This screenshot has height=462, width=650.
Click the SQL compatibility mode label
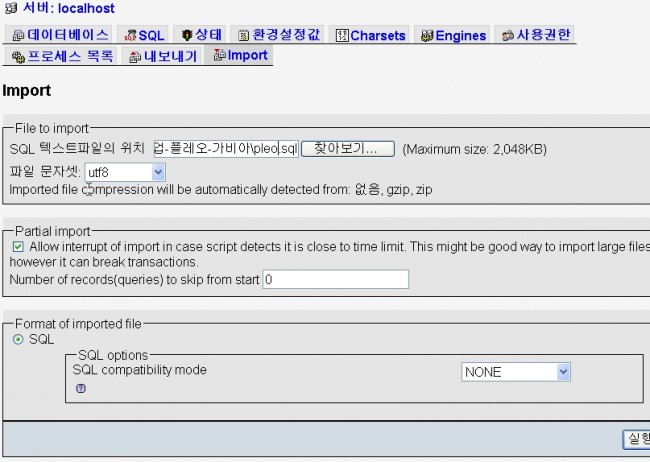(139, 370)
